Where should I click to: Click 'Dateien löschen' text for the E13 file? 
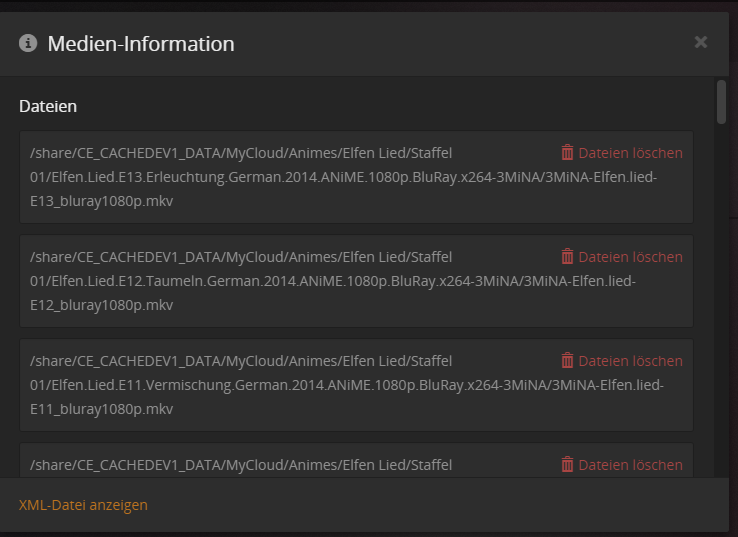(630, 153)
